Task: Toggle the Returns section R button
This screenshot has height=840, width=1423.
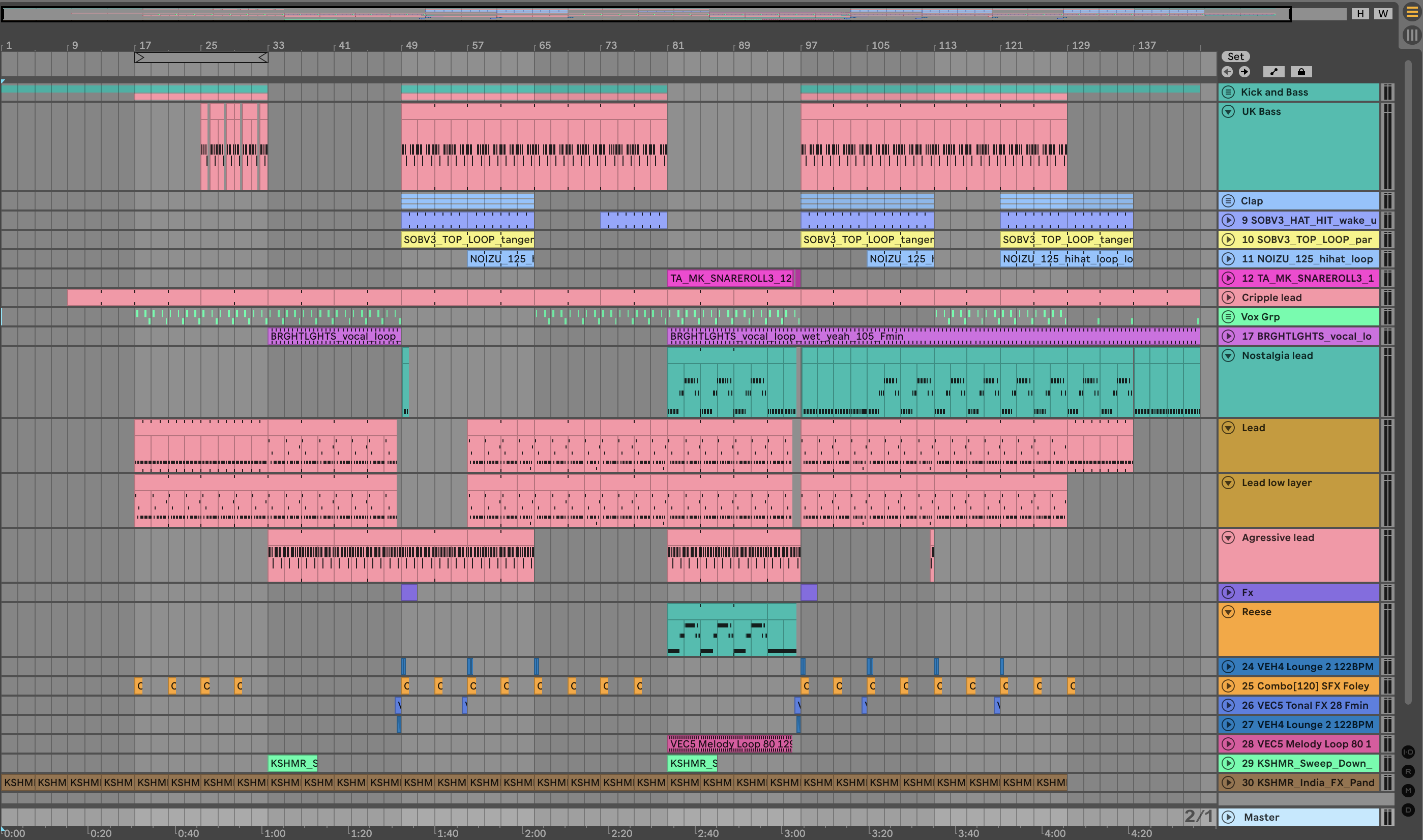Action: 1408,771
